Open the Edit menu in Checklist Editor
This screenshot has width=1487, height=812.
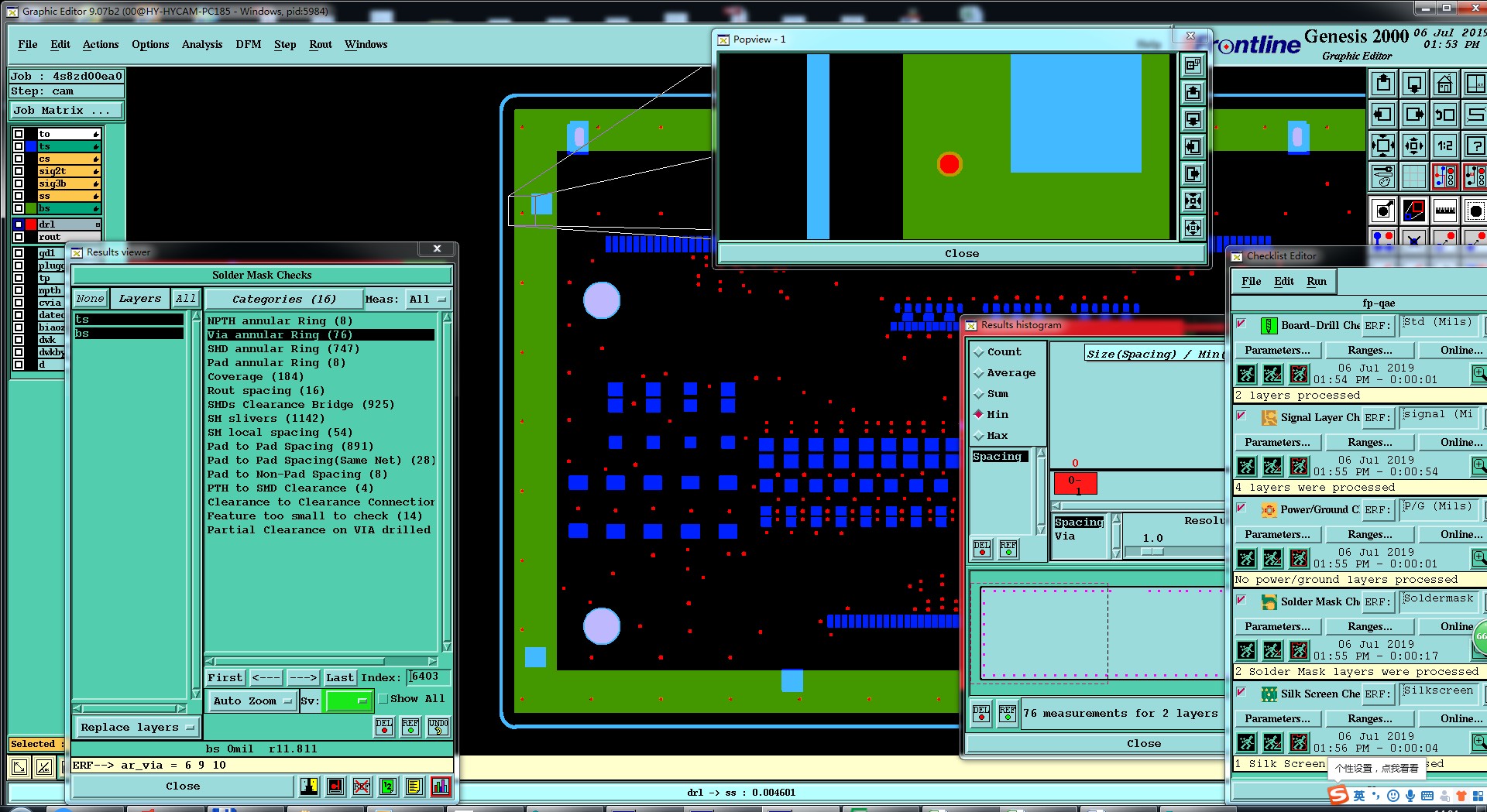[1284, 281]
